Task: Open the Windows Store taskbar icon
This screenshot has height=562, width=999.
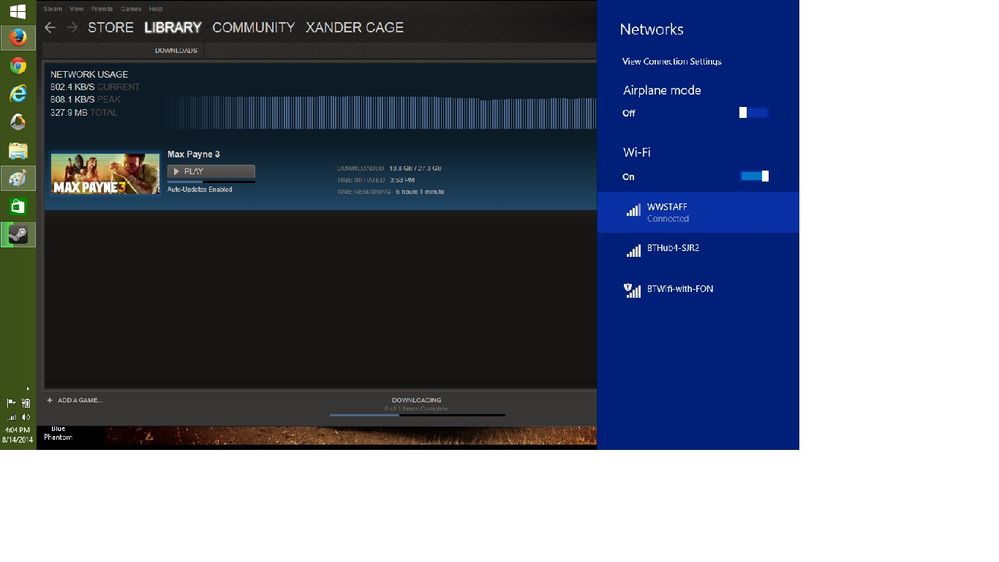Action: click(18, 206)
